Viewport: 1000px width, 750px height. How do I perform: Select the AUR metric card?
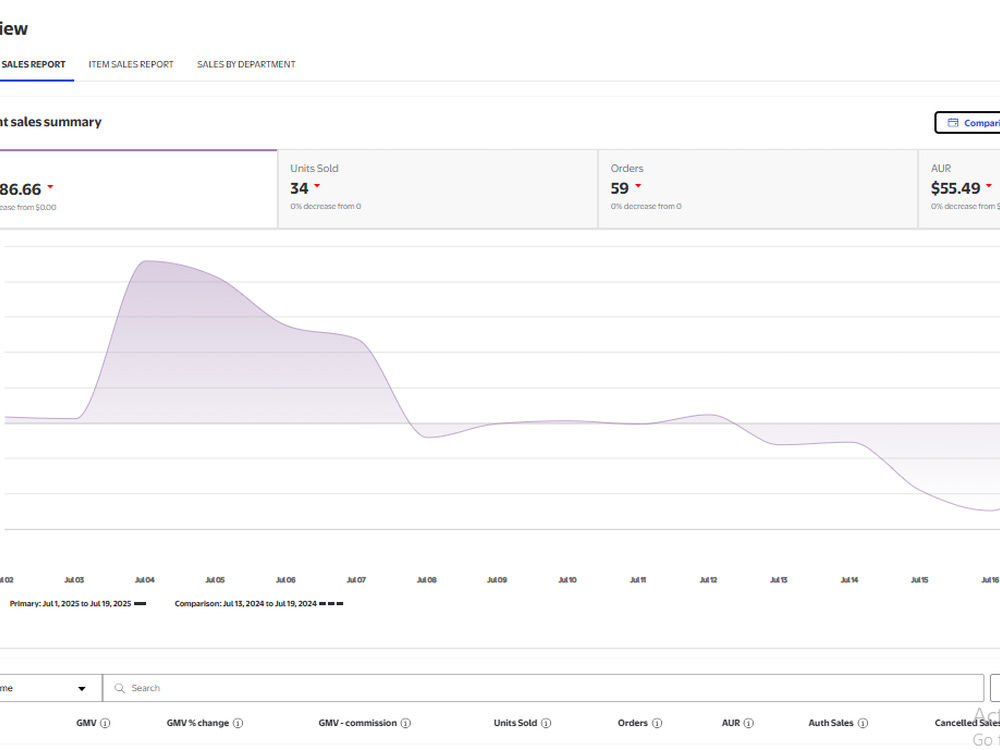959,189
